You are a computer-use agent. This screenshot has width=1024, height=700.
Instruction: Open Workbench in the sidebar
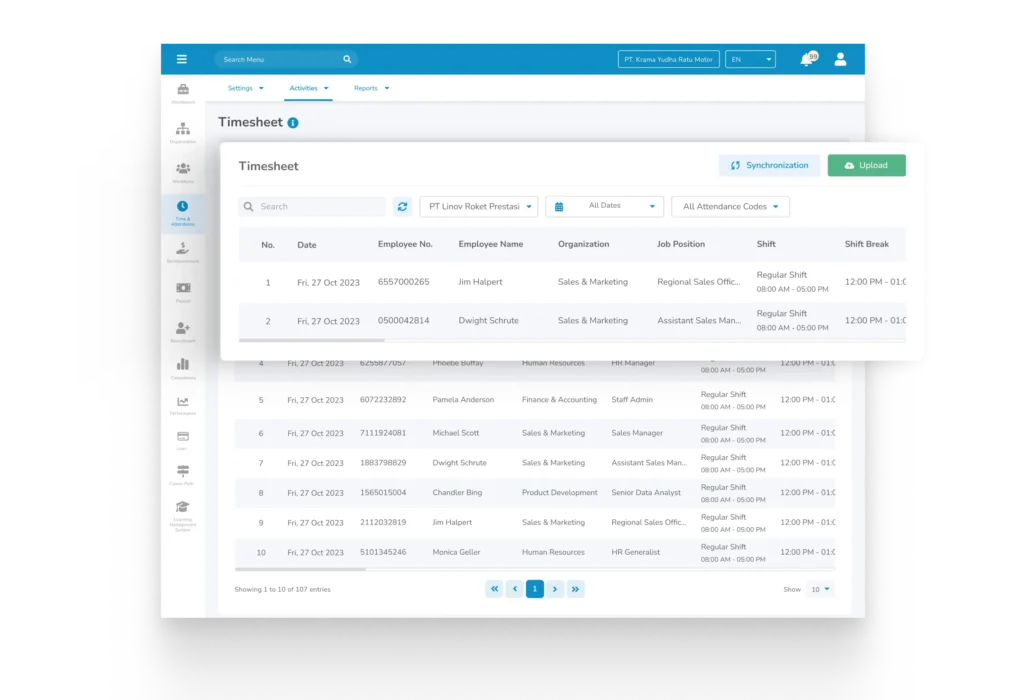coord(183,93)
